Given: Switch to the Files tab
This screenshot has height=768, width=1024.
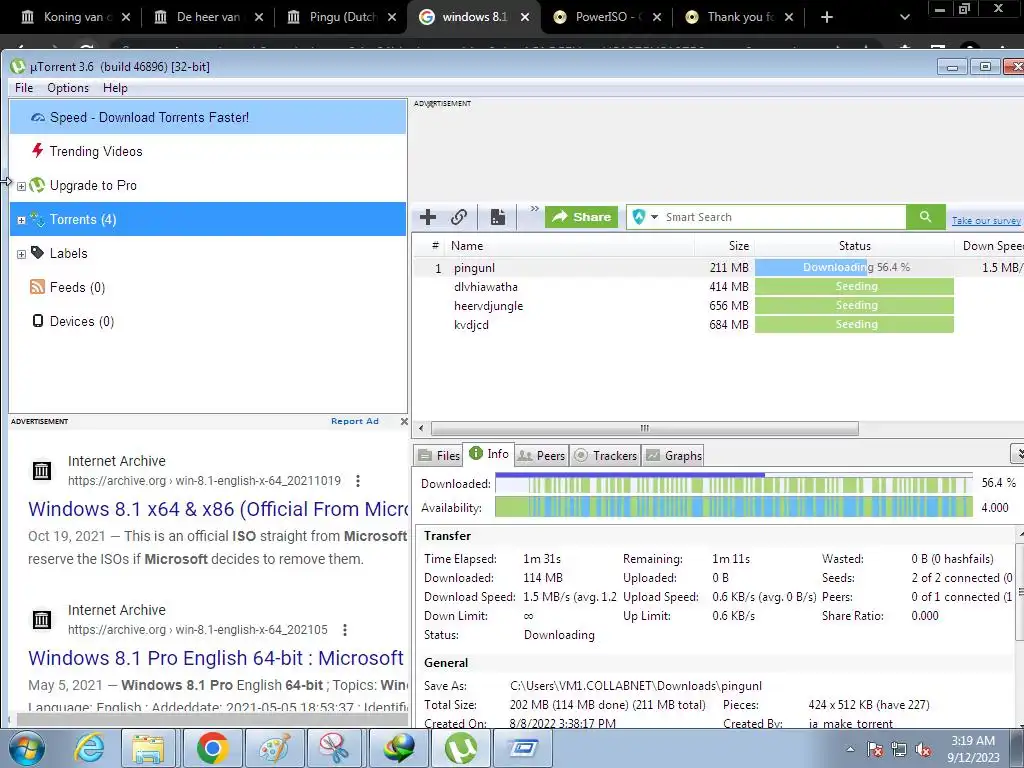Looking at the screenshot, I should coord(439,455).
